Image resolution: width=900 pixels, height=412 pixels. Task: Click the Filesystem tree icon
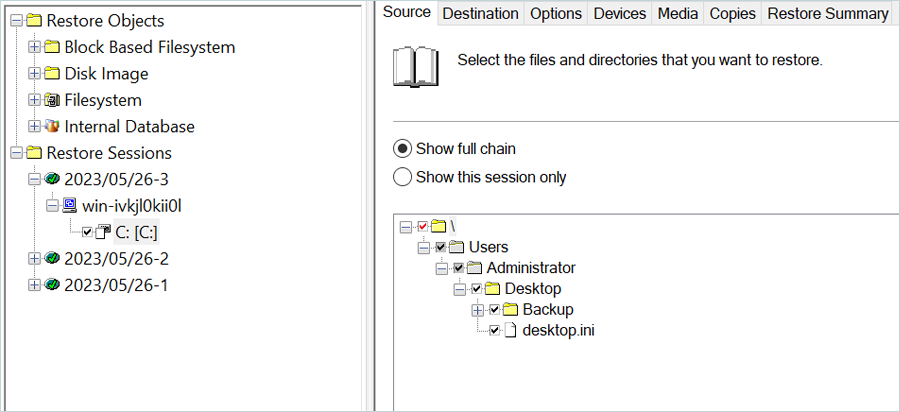(52, 100)
